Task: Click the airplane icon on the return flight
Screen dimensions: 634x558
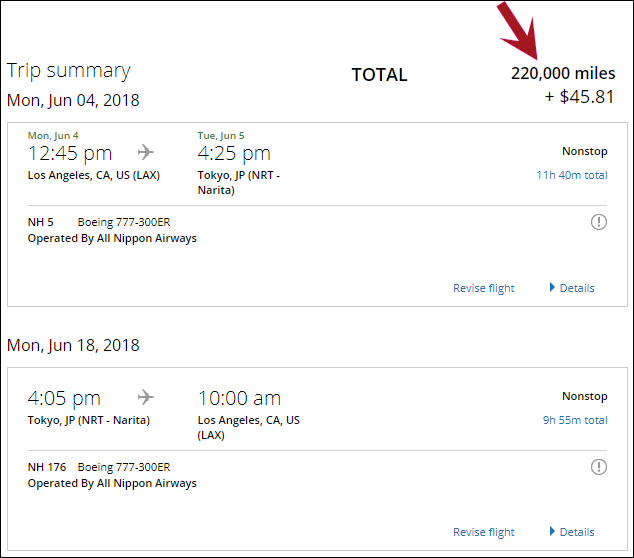Action: pos(147,397)
